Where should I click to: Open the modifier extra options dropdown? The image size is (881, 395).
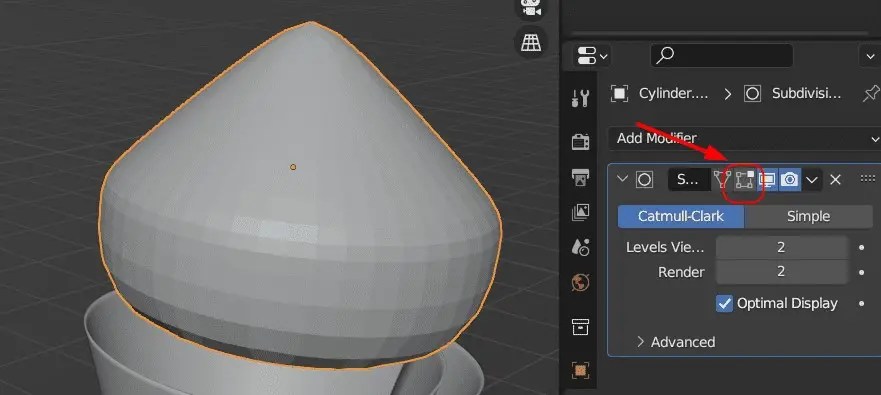(x=812, y=180)
